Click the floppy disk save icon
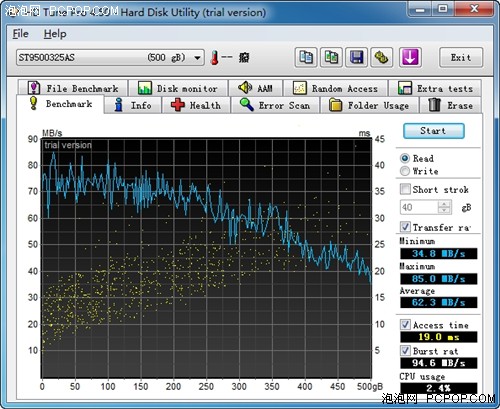This screenshot has width=500, height=409. point(356,57)
